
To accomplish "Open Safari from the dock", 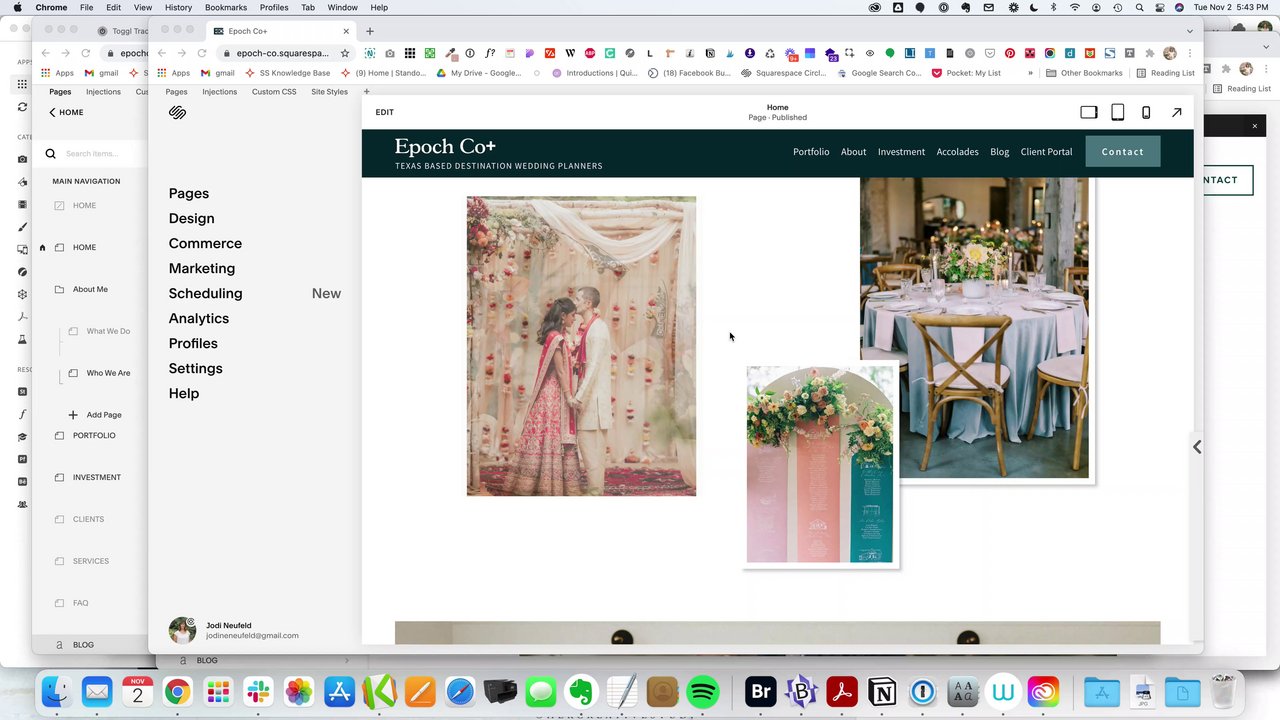I will tap(460, 692).
